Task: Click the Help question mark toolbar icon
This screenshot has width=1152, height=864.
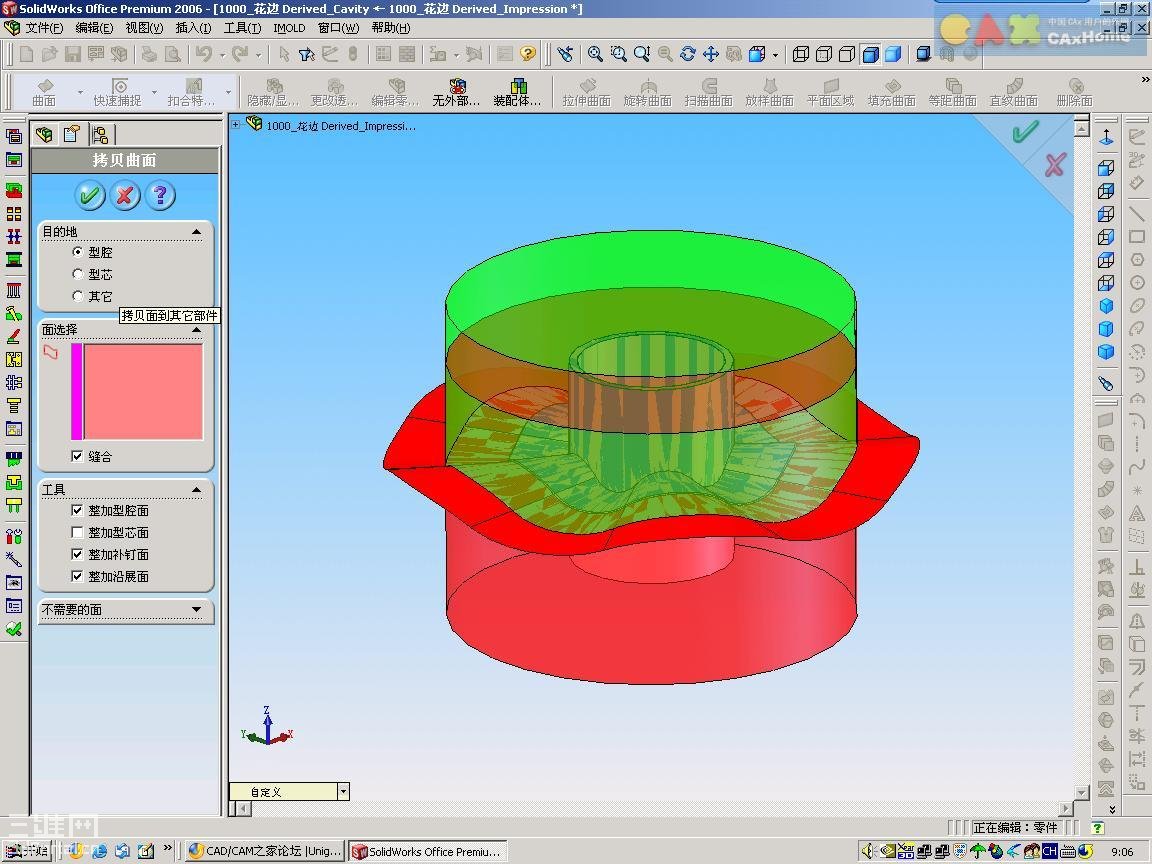Action: 528,54
